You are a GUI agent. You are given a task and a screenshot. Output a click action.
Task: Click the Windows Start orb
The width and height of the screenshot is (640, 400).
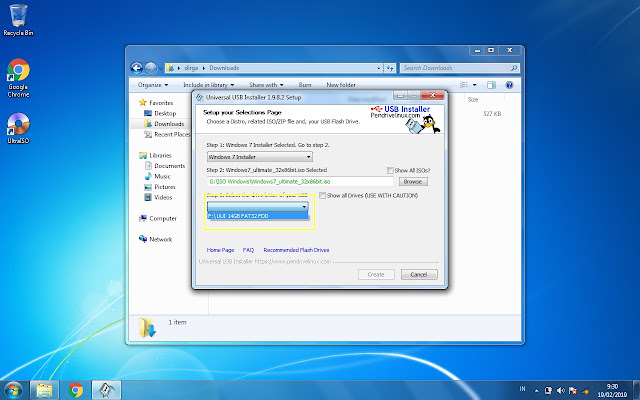pyautogui.click(x=13, y=390)
